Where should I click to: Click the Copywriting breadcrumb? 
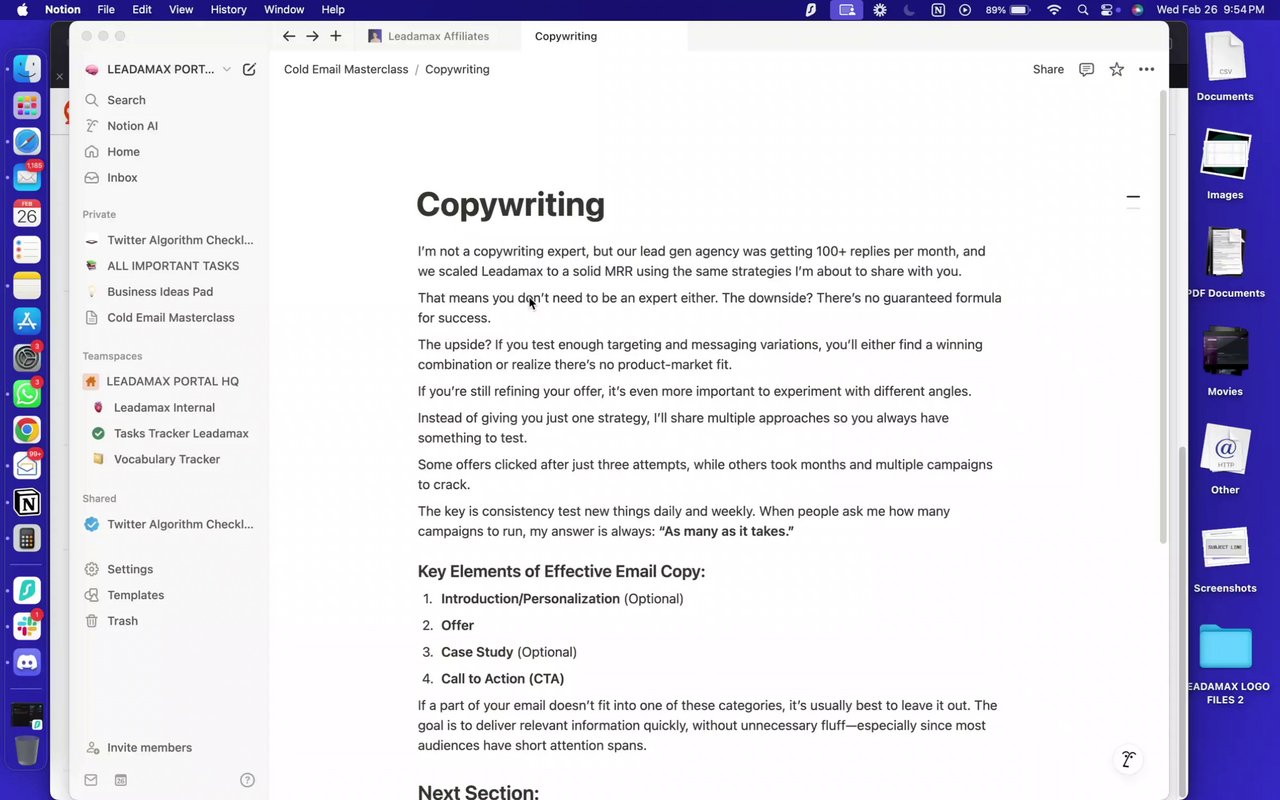coord(457,69)
